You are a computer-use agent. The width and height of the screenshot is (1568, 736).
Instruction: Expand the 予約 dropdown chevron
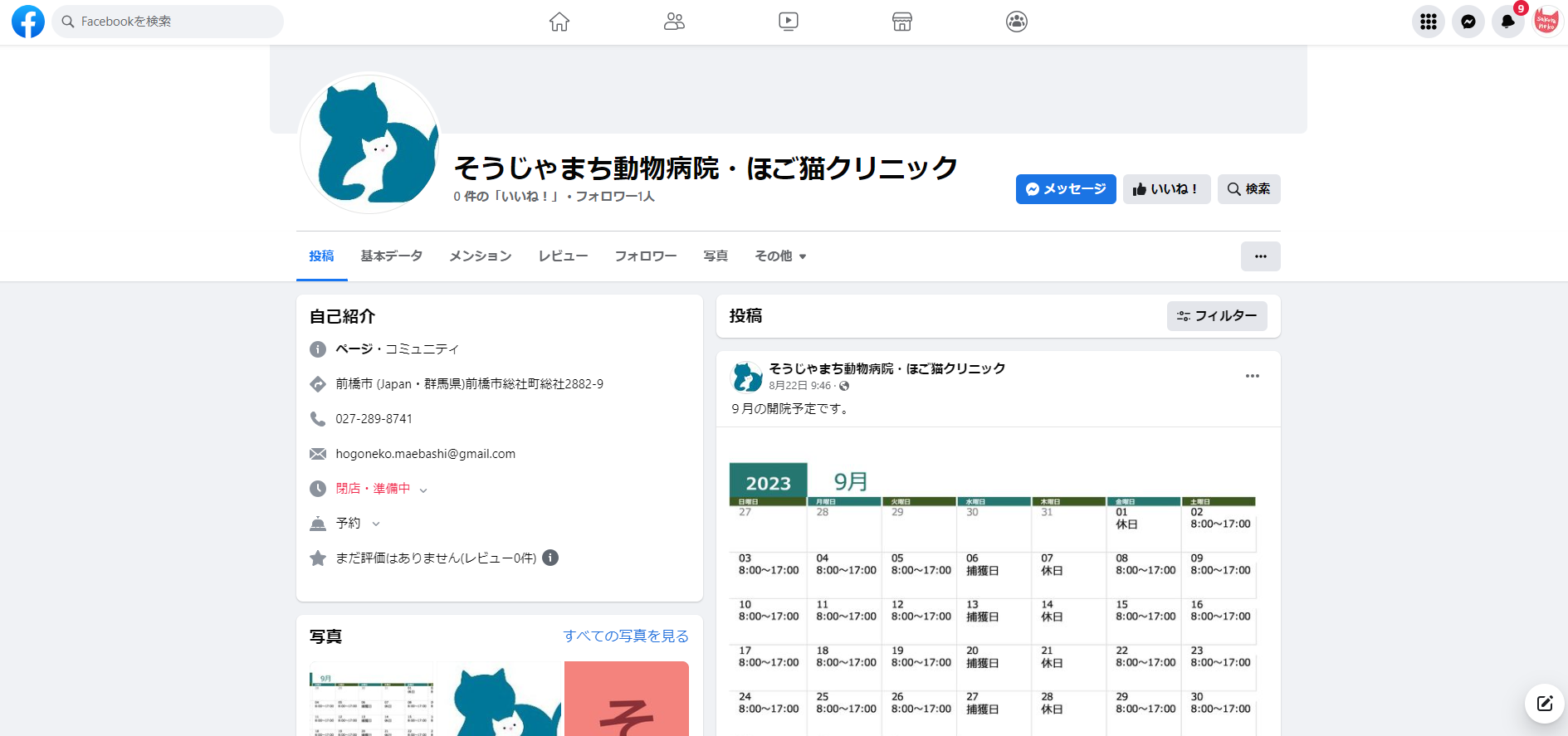[x=376, y=524]
